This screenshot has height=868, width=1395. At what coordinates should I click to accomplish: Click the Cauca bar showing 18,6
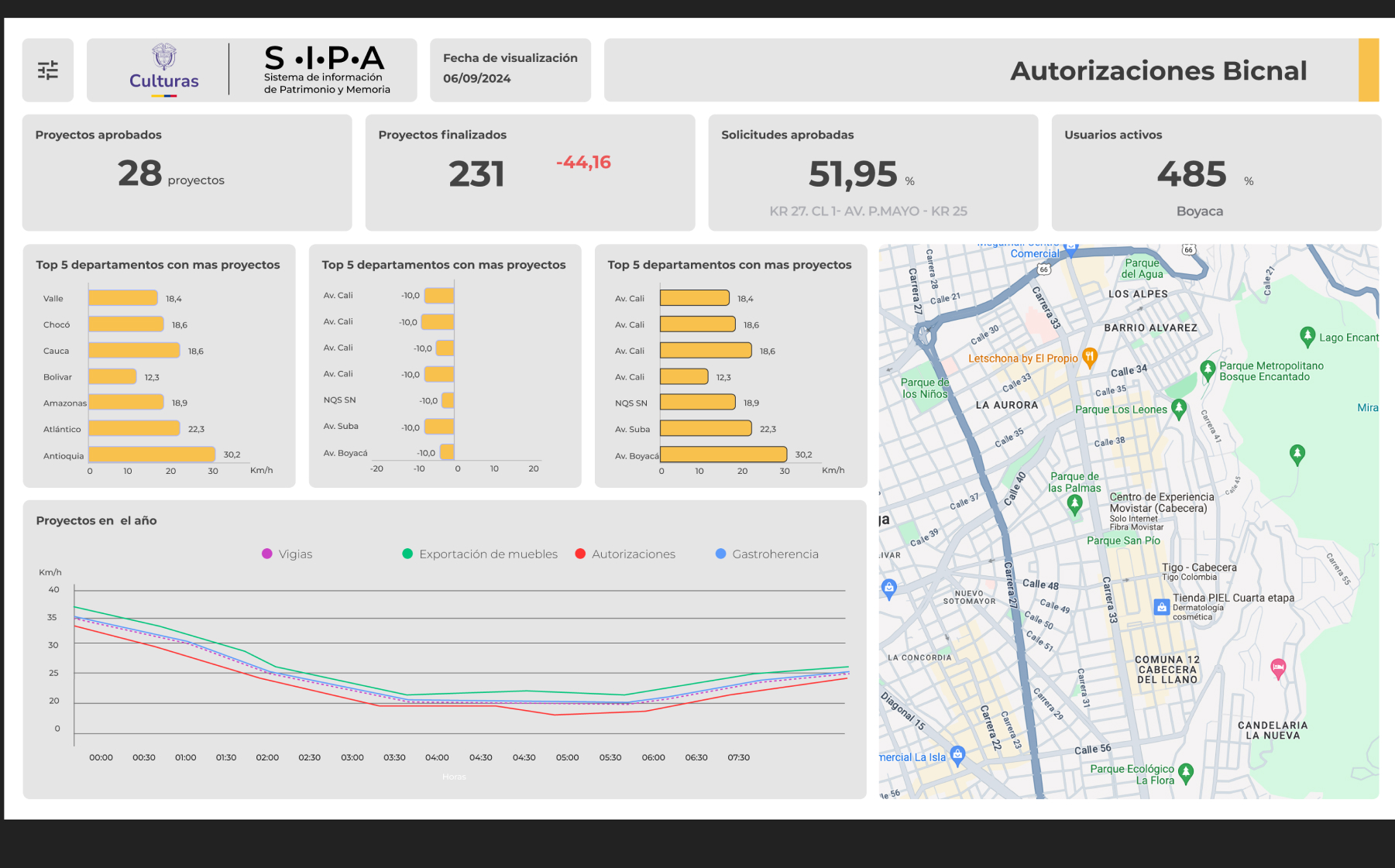coord(134,350)
